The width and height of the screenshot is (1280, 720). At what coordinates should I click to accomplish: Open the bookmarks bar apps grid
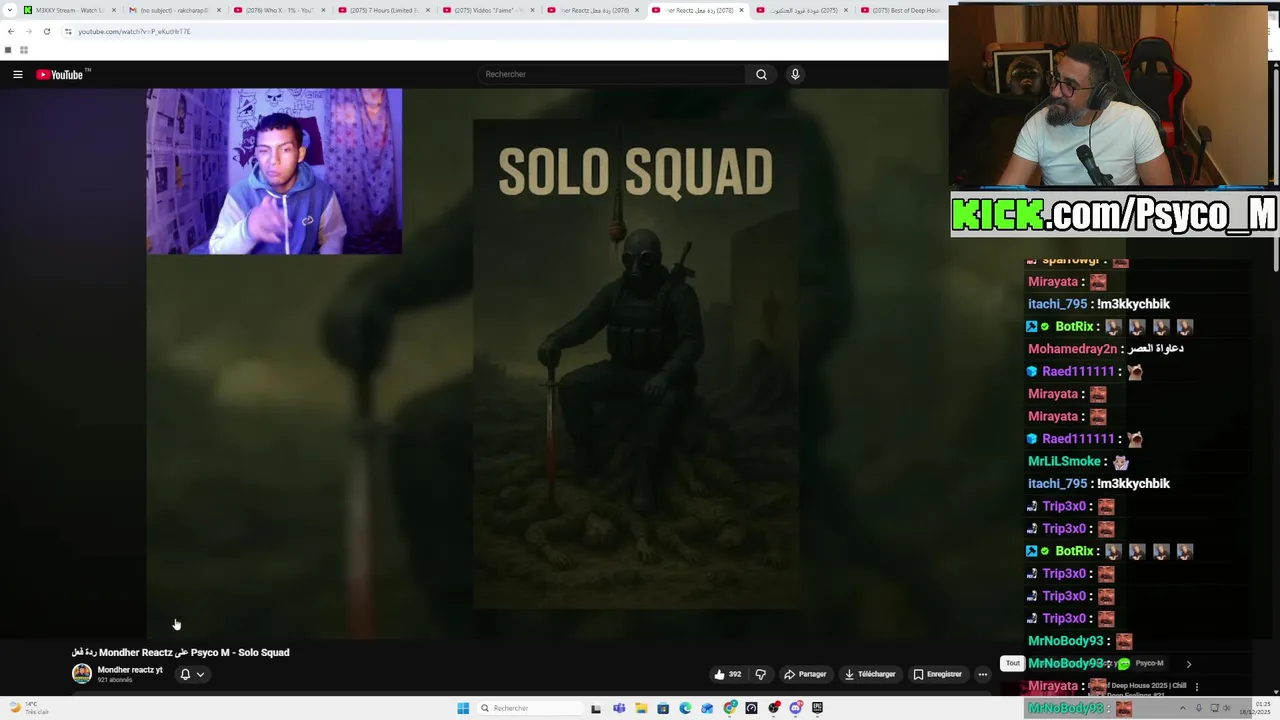pyautogui.click(x=24, y=50)
